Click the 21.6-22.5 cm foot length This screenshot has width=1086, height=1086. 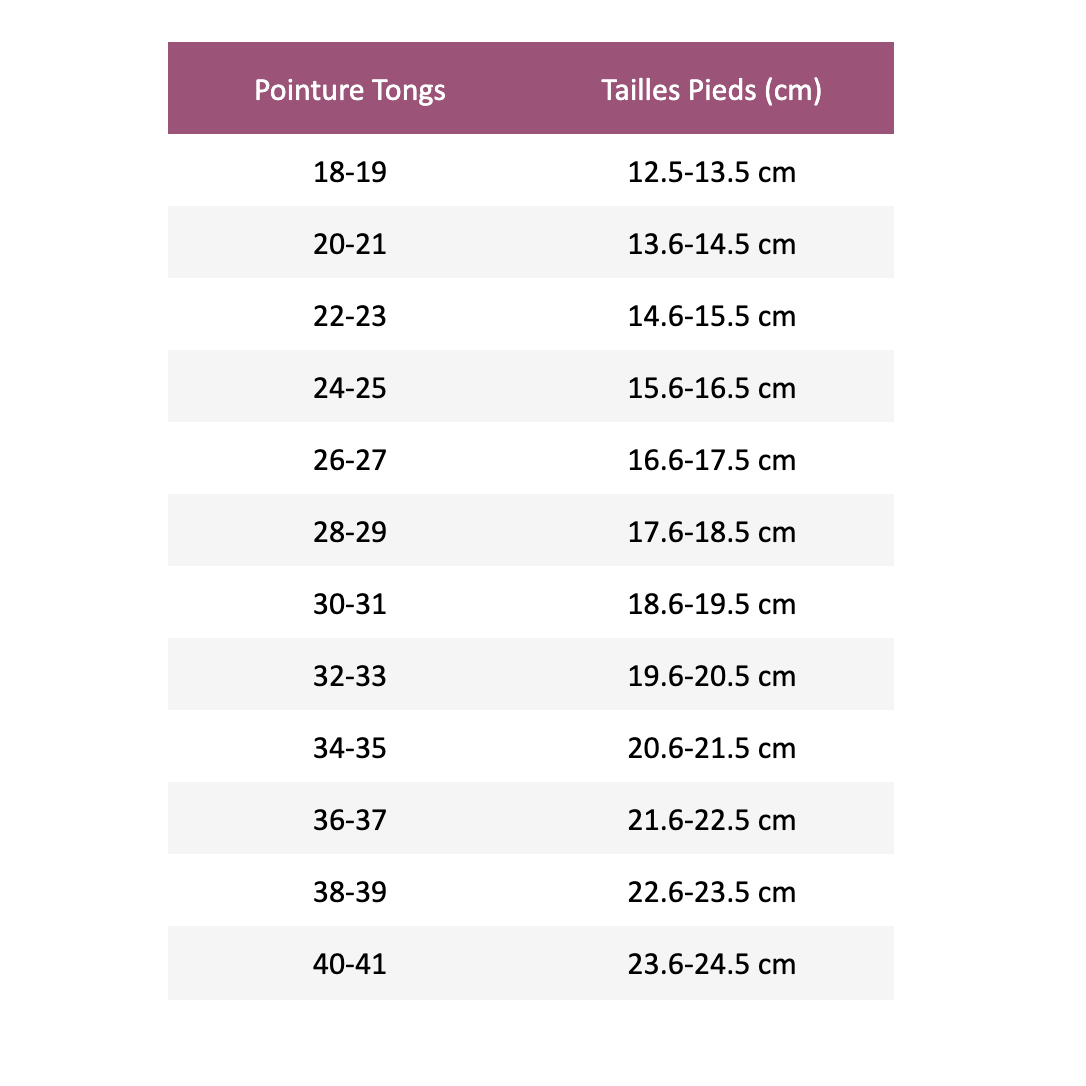click(x=711, y=820)
